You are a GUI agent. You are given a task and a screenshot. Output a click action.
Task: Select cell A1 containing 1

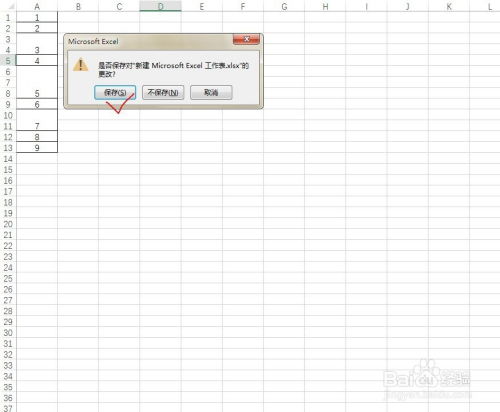click(x=37, y=17)
